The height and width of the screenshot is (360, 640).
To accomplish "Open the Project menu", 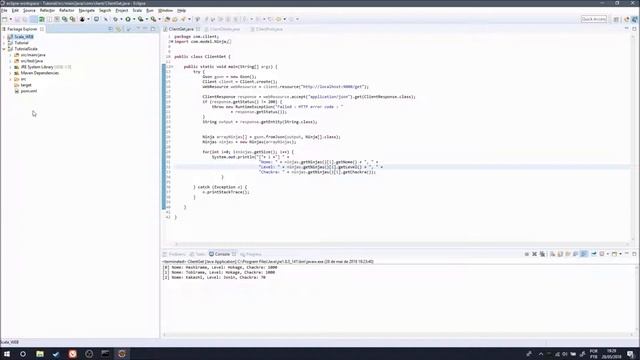I will pos(122,10).
